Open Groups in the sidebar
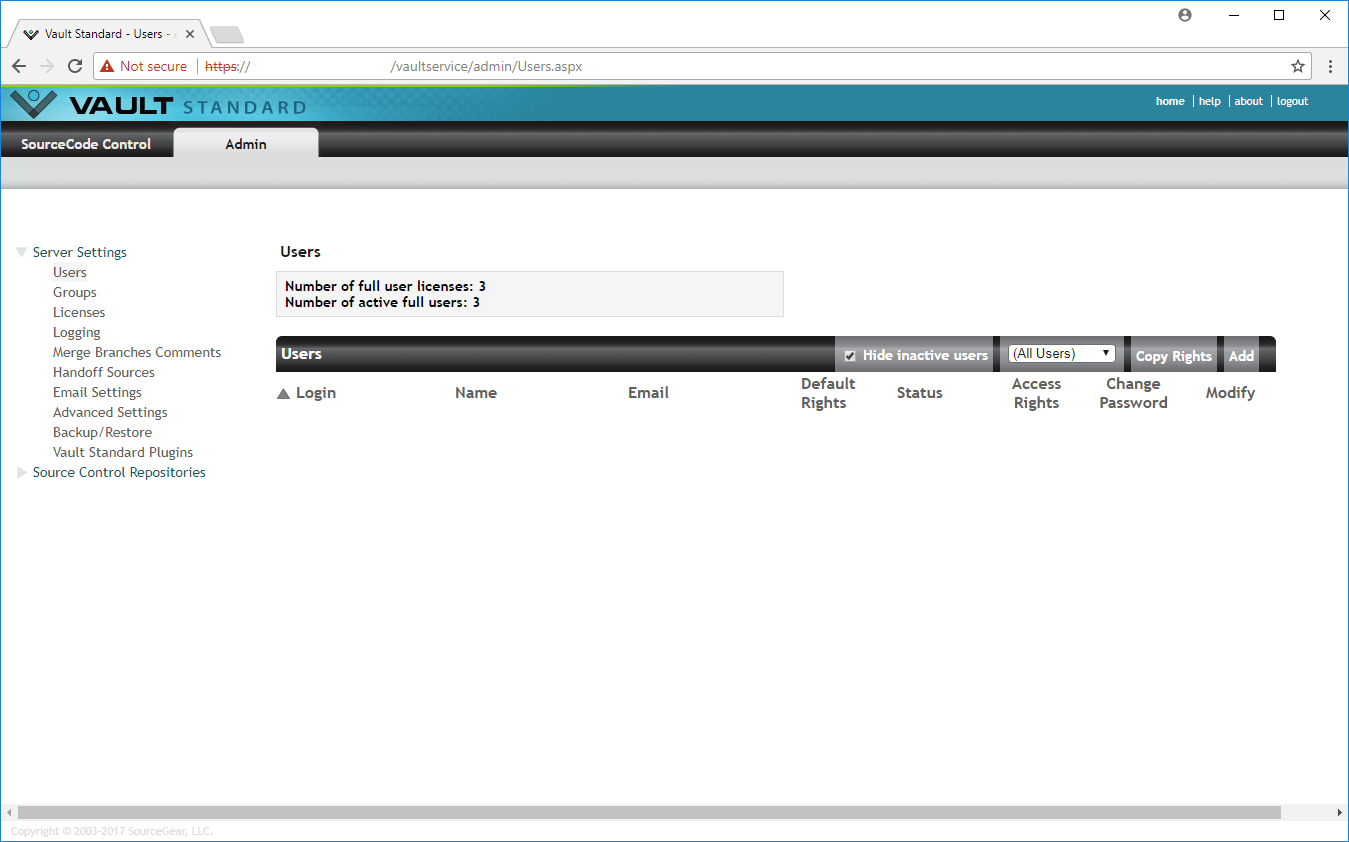This screenshot has width=1349, height=842. click(x=75, y=292)
